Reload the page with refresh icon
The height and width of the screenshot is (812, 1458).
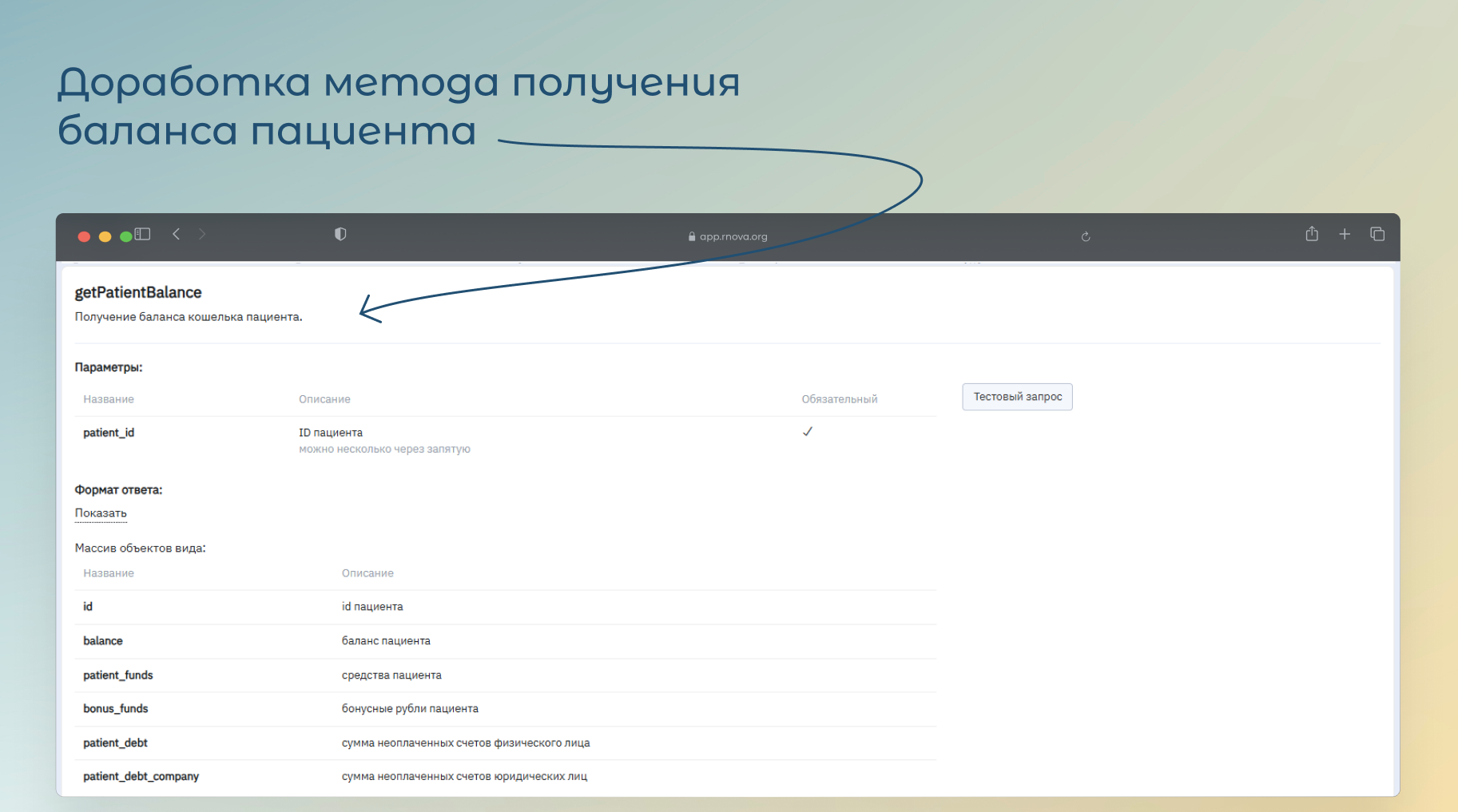click(1086, 236)
